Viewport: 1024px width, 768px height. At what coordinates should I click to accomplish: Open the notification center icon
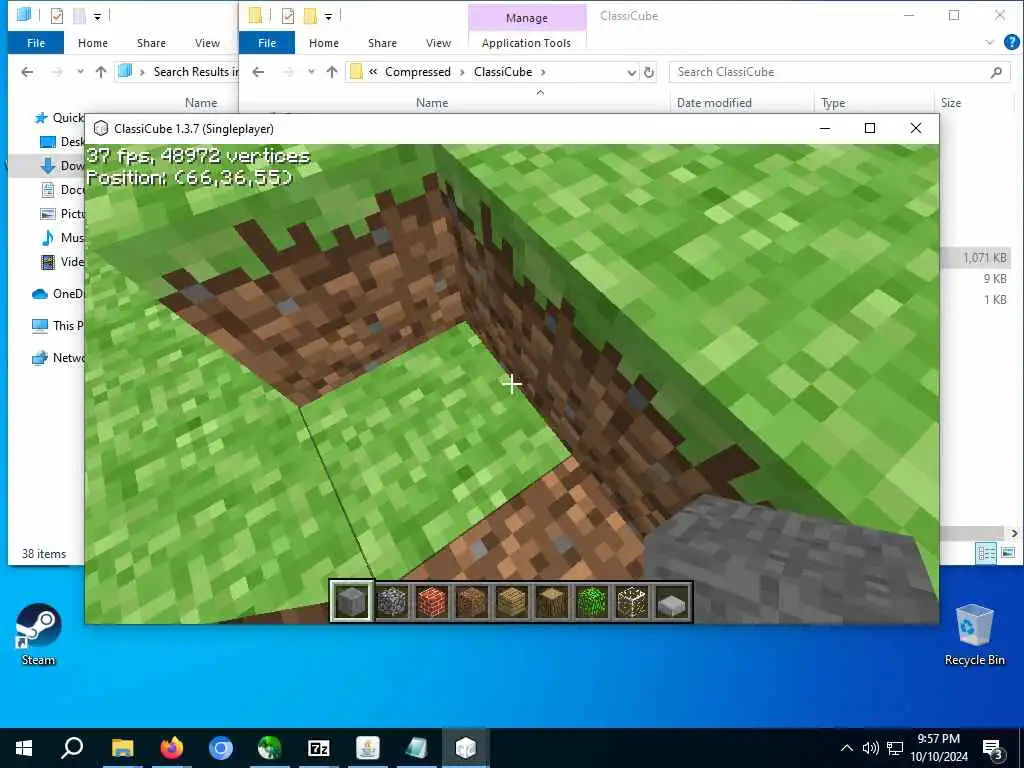(x=993, y=748)
